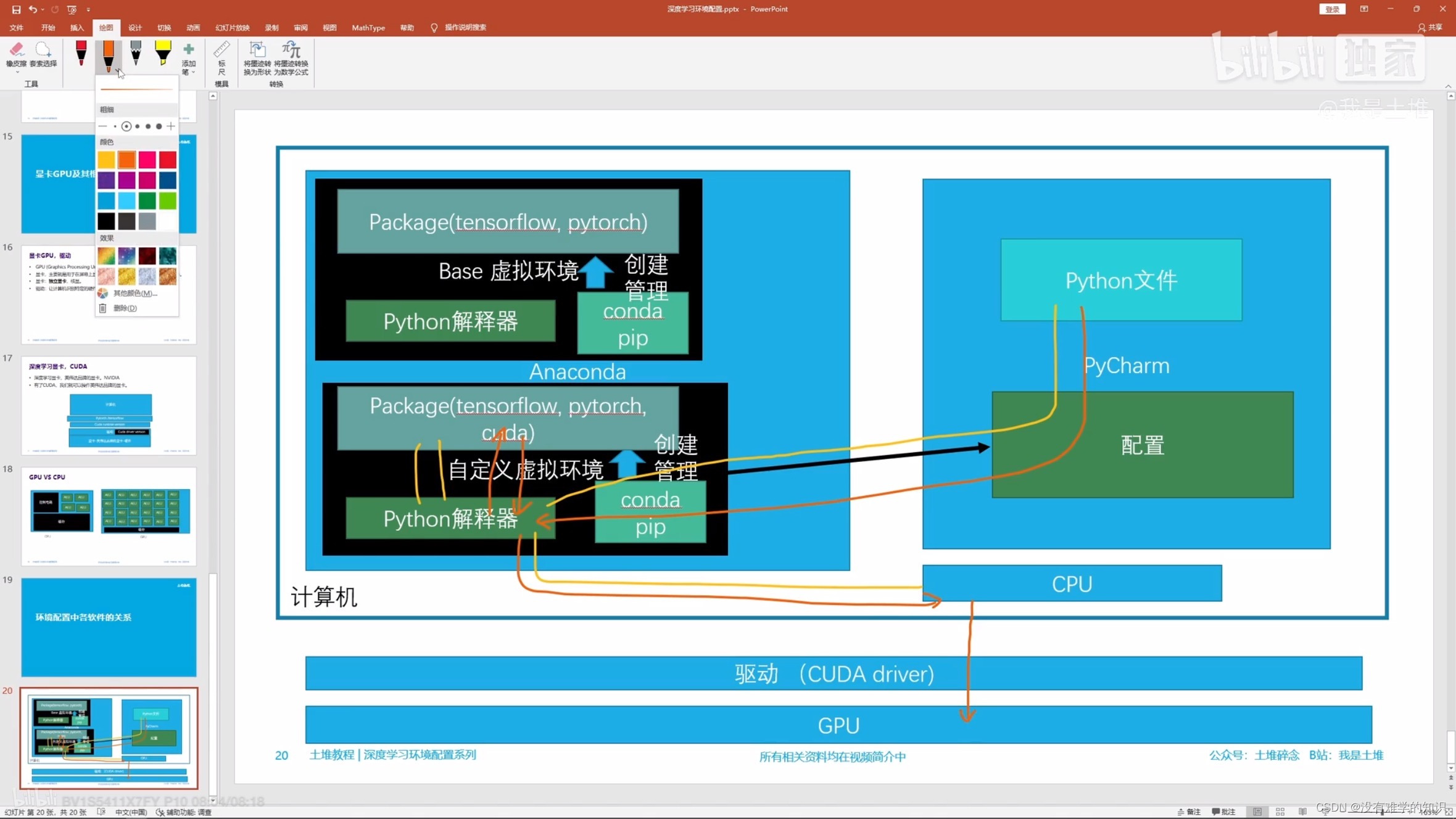Screen dimensions: 1456x819
Task: Switch to the 开始 (Home) tab
Action: point(48,27)
